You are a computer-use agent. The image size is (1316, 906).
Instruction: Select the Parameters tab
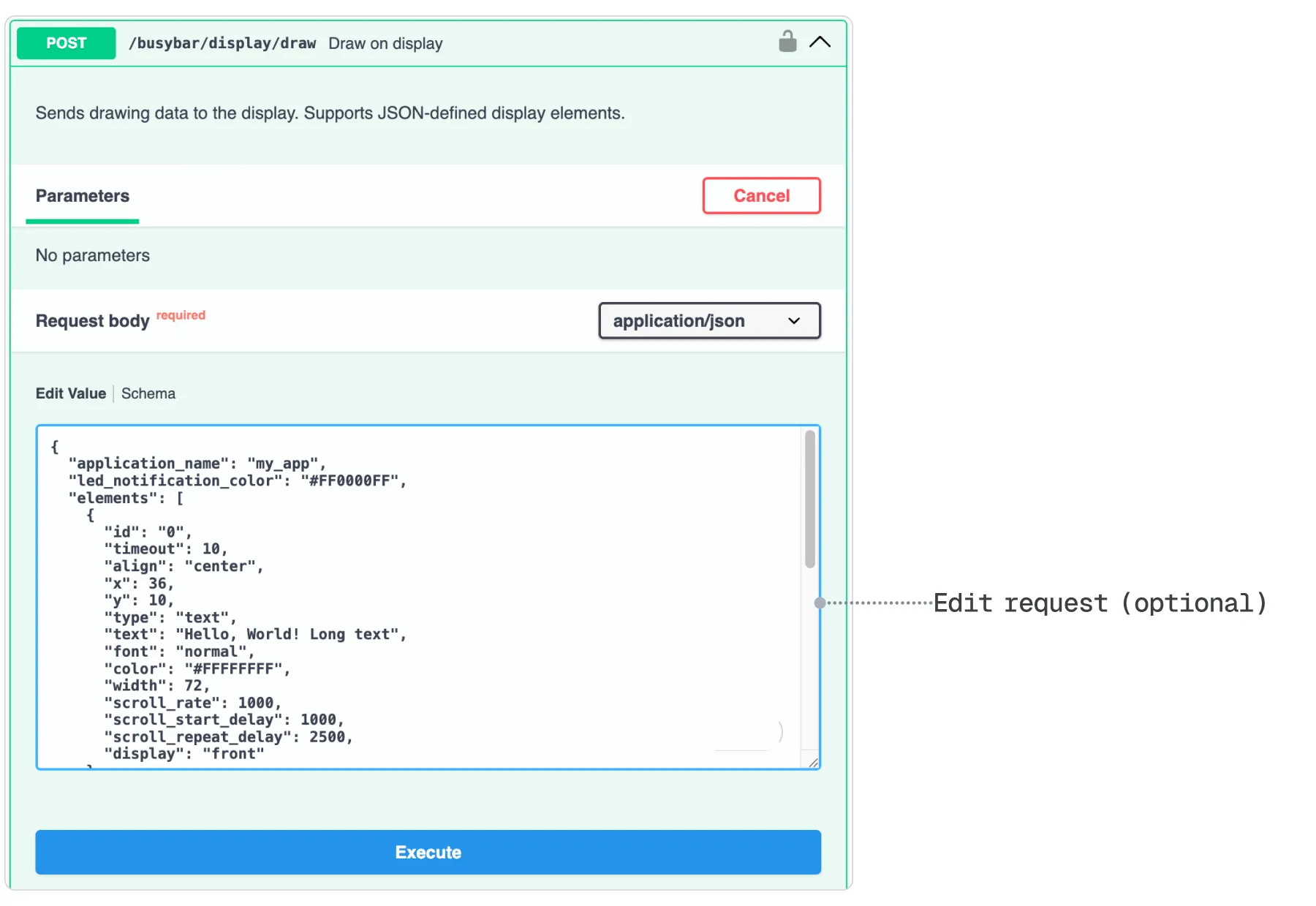[x=83, y=196]
